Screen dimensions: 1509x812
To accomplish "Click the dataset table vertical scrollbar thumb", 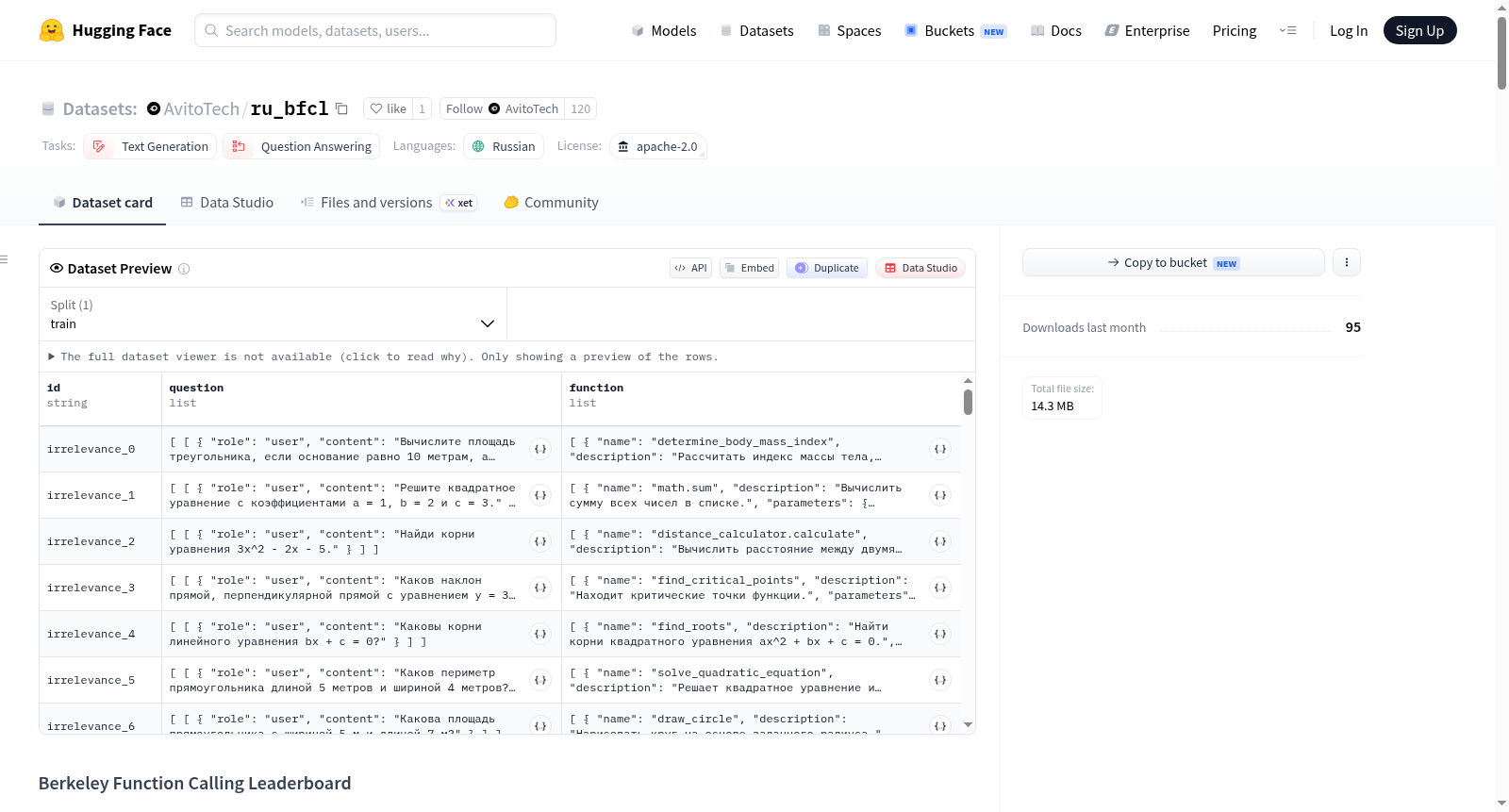I will (x=968, y=403).
